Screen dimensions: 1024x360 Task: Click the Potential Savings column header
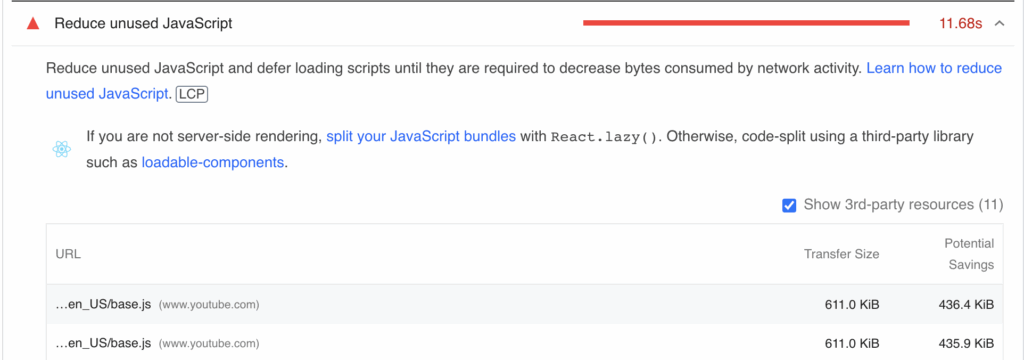point(969,254)
